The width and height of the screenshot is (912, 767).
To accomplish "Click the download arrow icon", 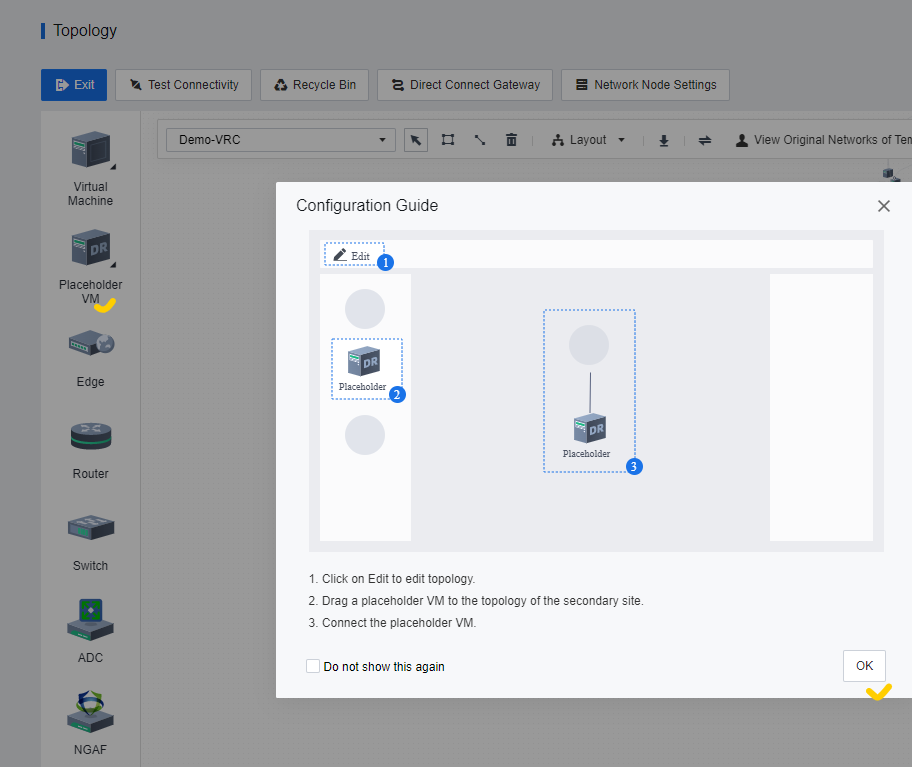I will pos(664,140).
